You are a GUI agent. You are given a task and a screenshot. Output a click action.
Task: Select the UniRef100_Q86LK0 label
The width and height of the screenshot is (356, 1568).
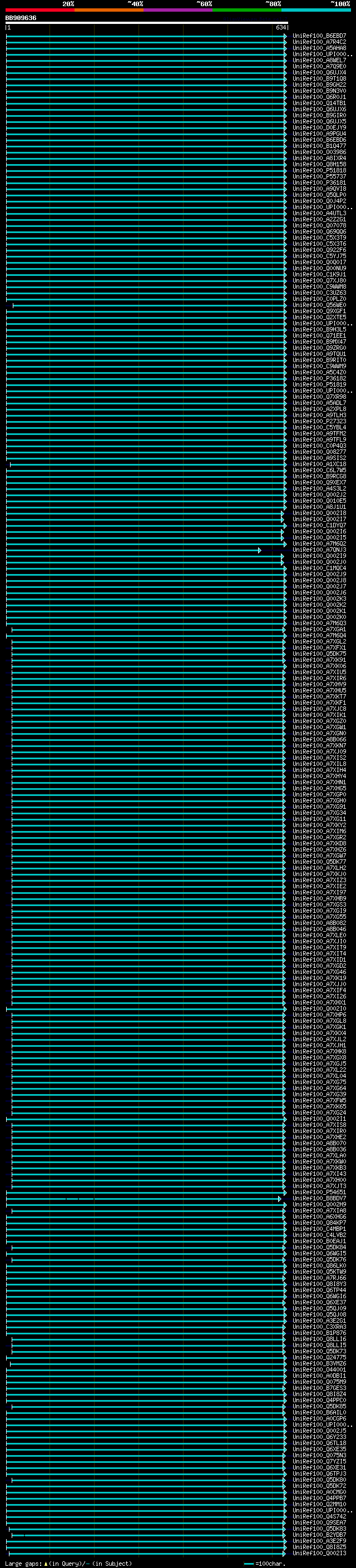point(319,1266)
